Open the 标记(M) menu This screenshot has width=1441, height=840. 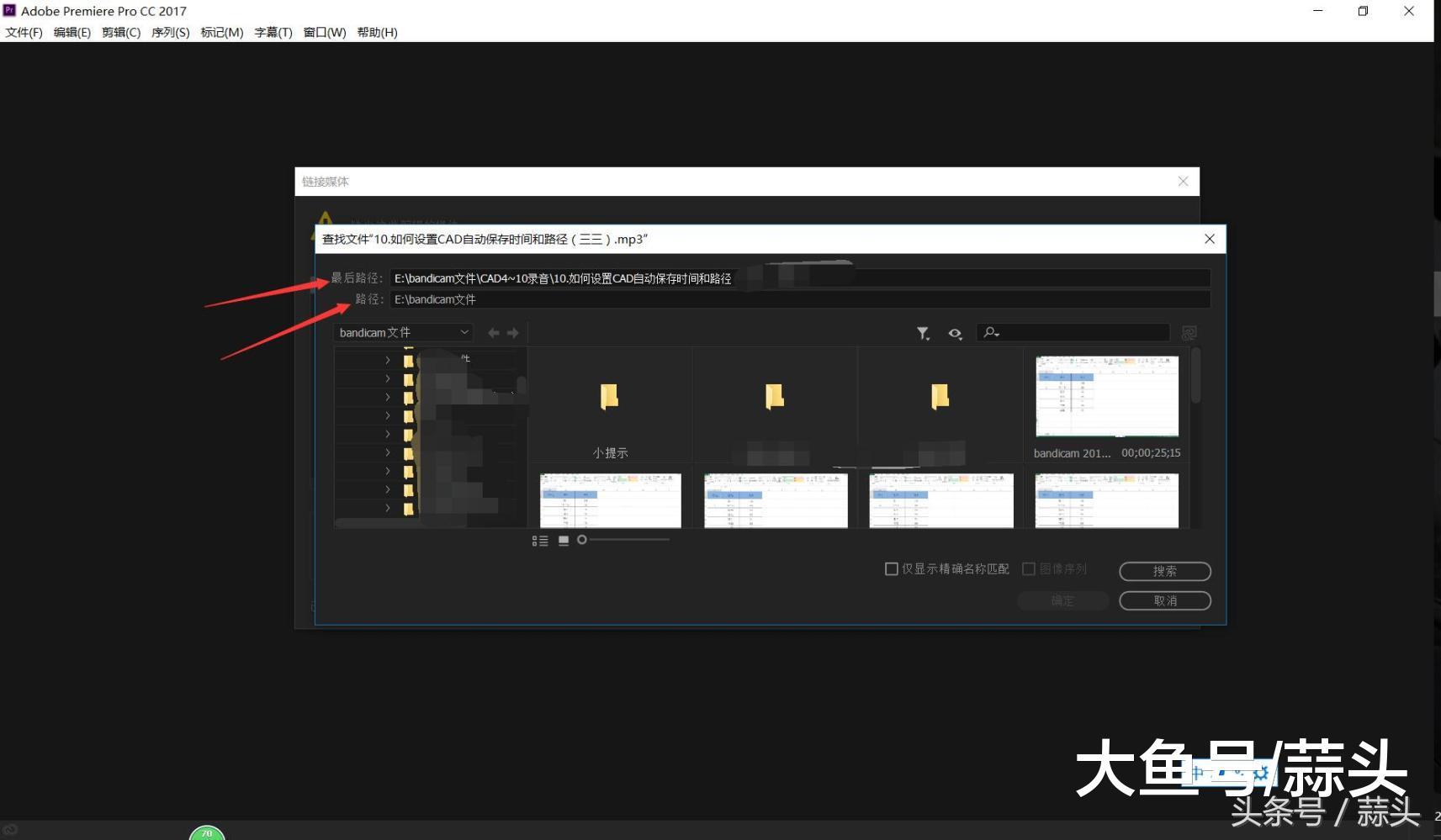click(222, 32)
